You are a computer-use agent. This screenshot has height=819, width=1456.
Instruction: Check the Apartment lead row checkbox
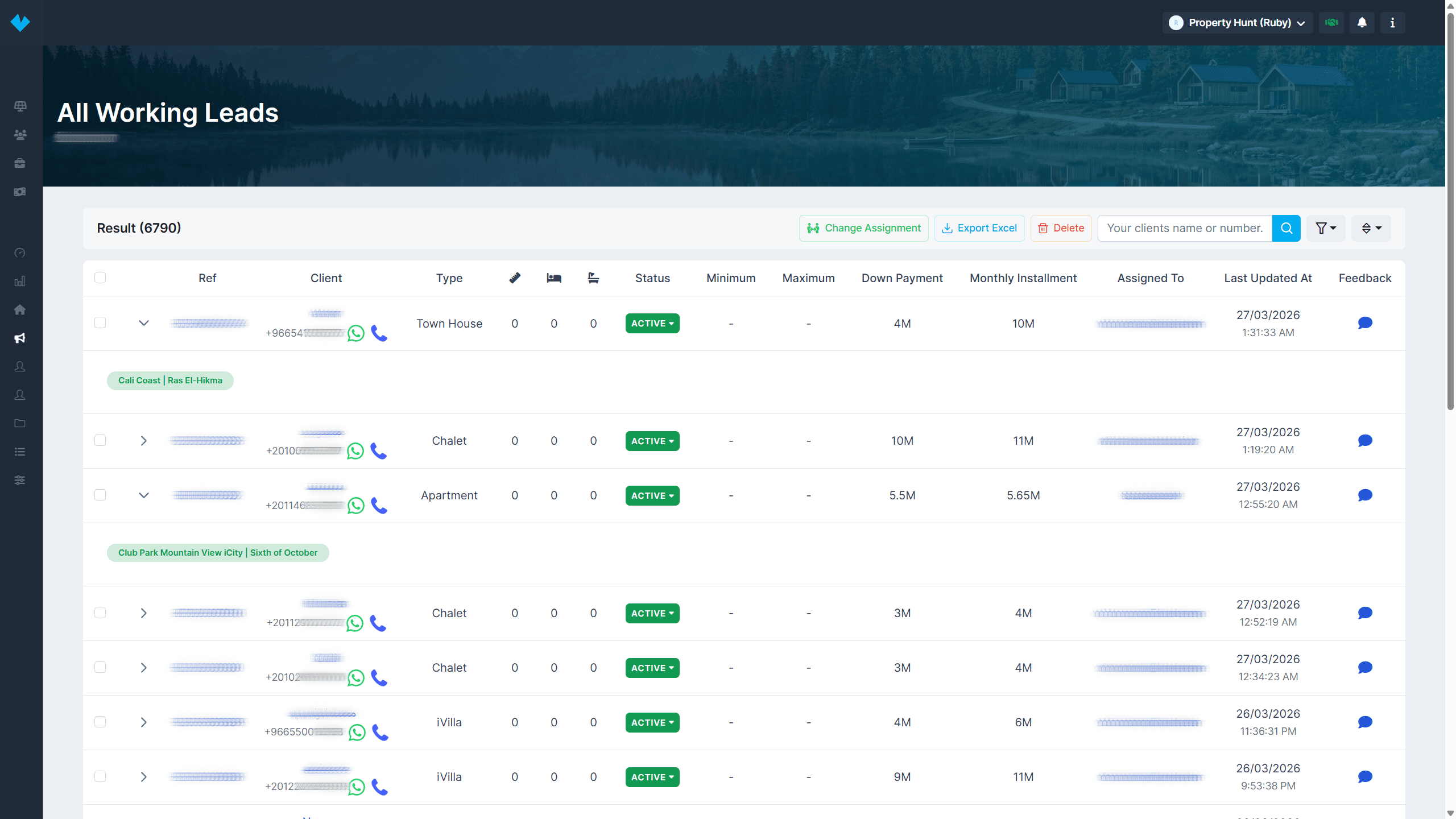(100, 495)
